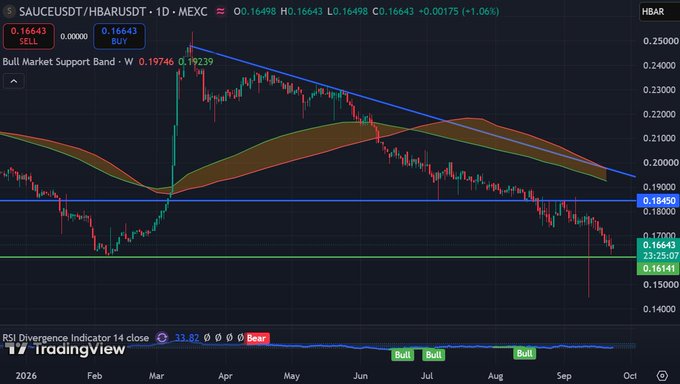Open the HBAR currency selector

click(658, 12)
